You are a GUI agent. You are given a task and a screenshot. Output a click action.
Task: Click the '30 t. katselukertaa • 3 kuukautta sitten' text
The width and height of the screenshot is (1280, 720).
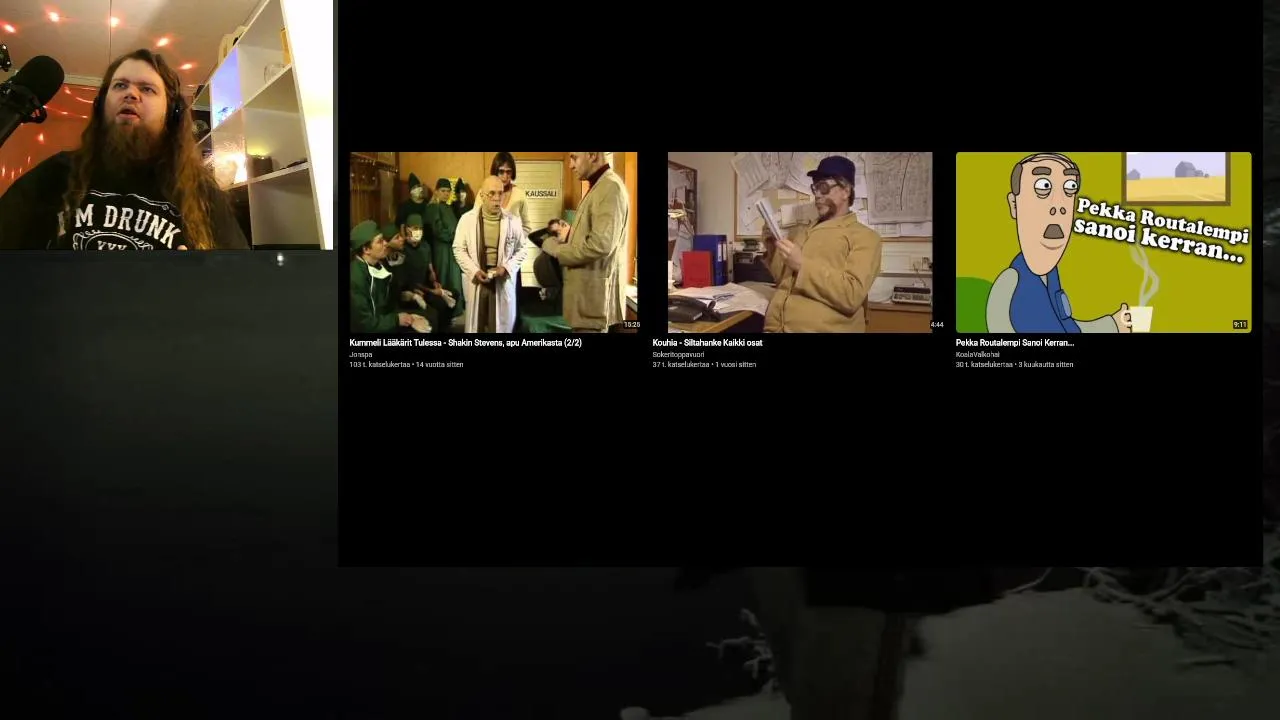tap(1014, 365)
